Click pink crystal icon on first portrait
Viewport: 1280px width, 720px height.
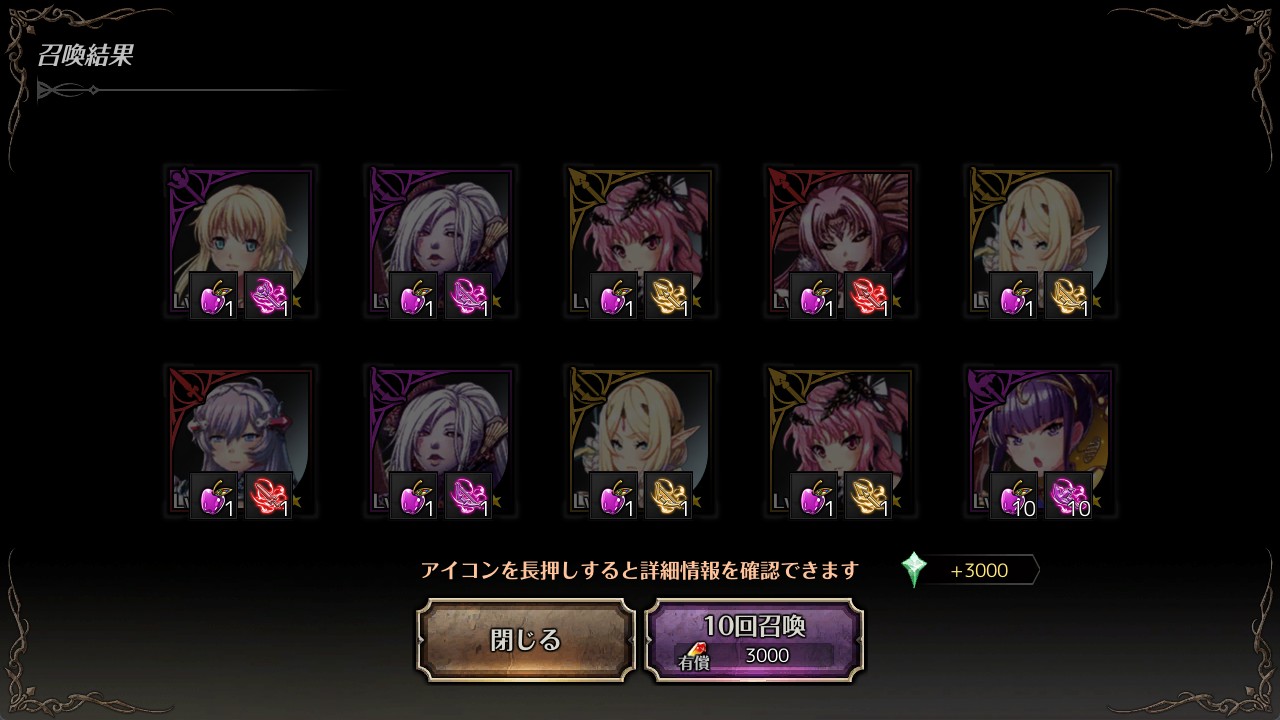(268, 295)
